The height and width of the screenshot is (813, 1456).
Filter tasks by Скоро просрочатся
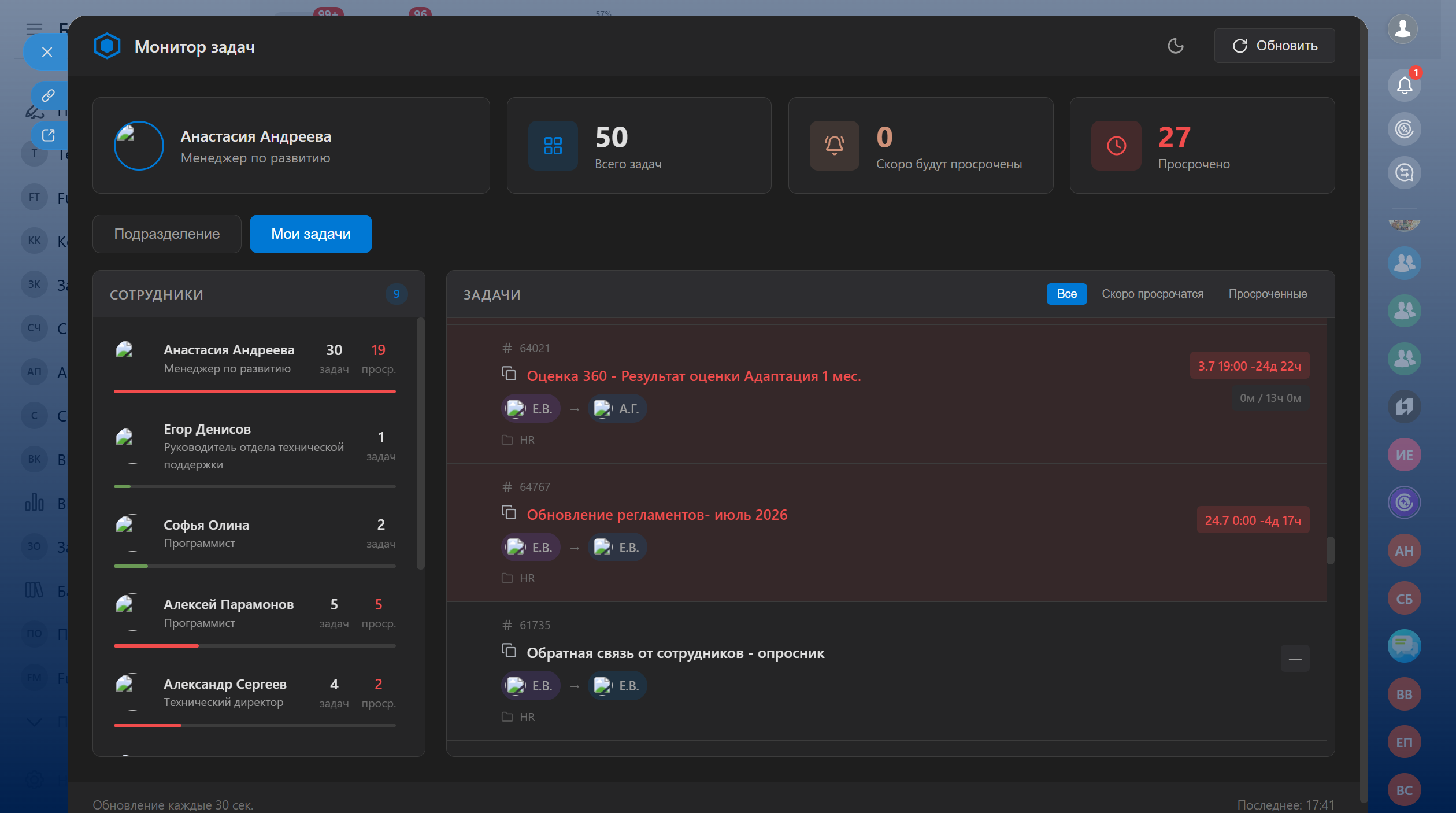[x=1153, y=294]
